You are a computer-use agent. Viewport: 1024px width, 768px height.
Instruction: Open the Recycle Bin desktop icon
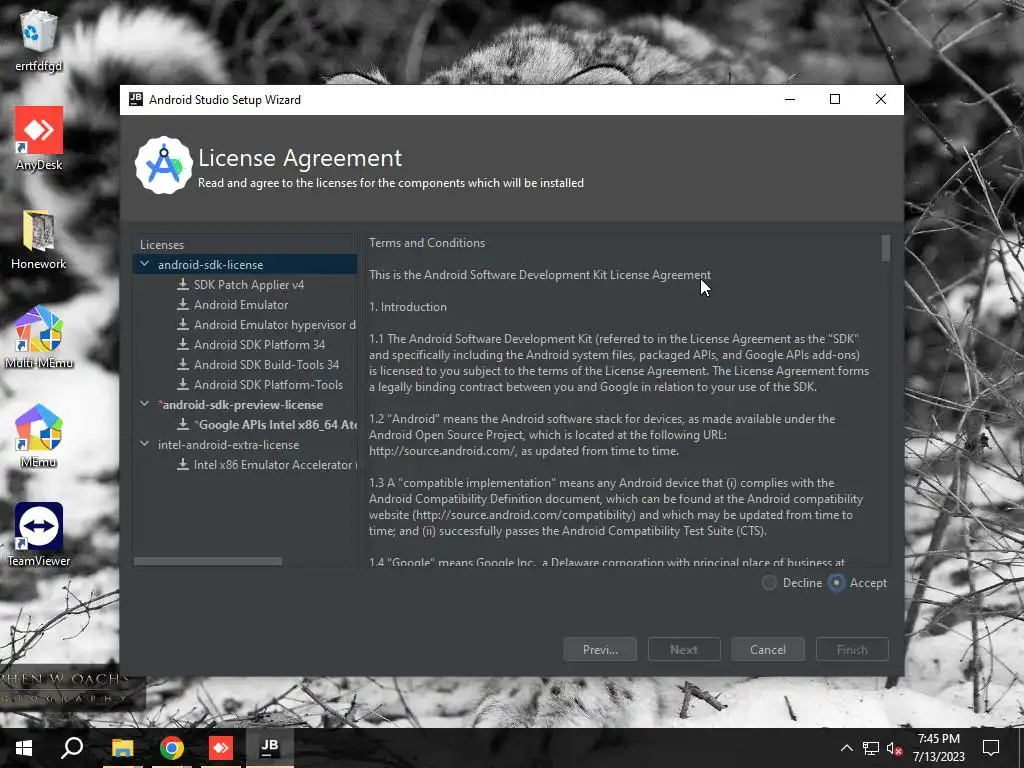point(39,40)
